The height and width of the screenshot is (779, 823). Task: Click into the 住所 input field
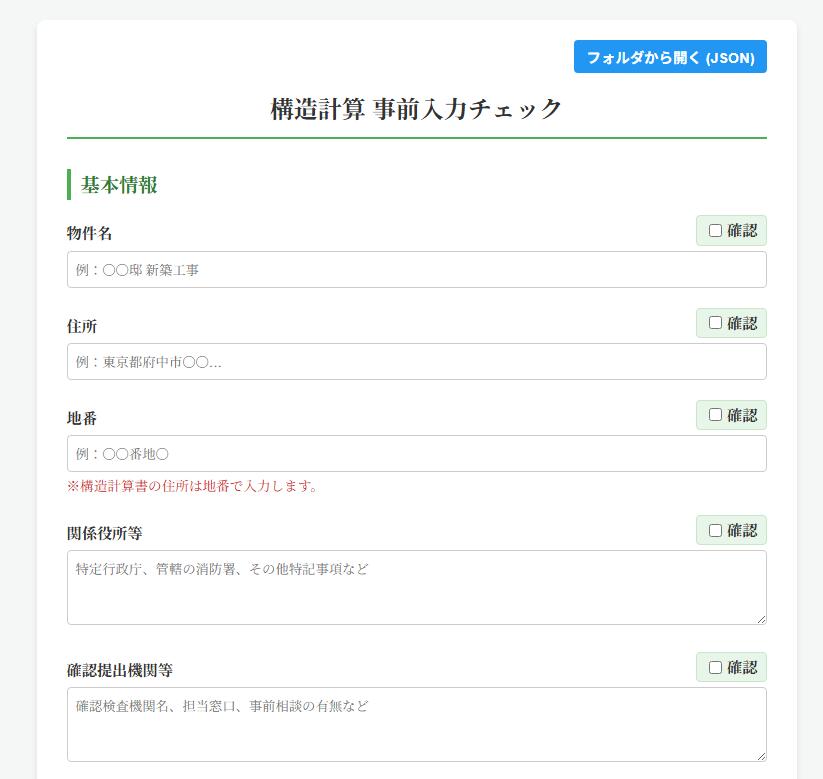[x=416, y=362]
